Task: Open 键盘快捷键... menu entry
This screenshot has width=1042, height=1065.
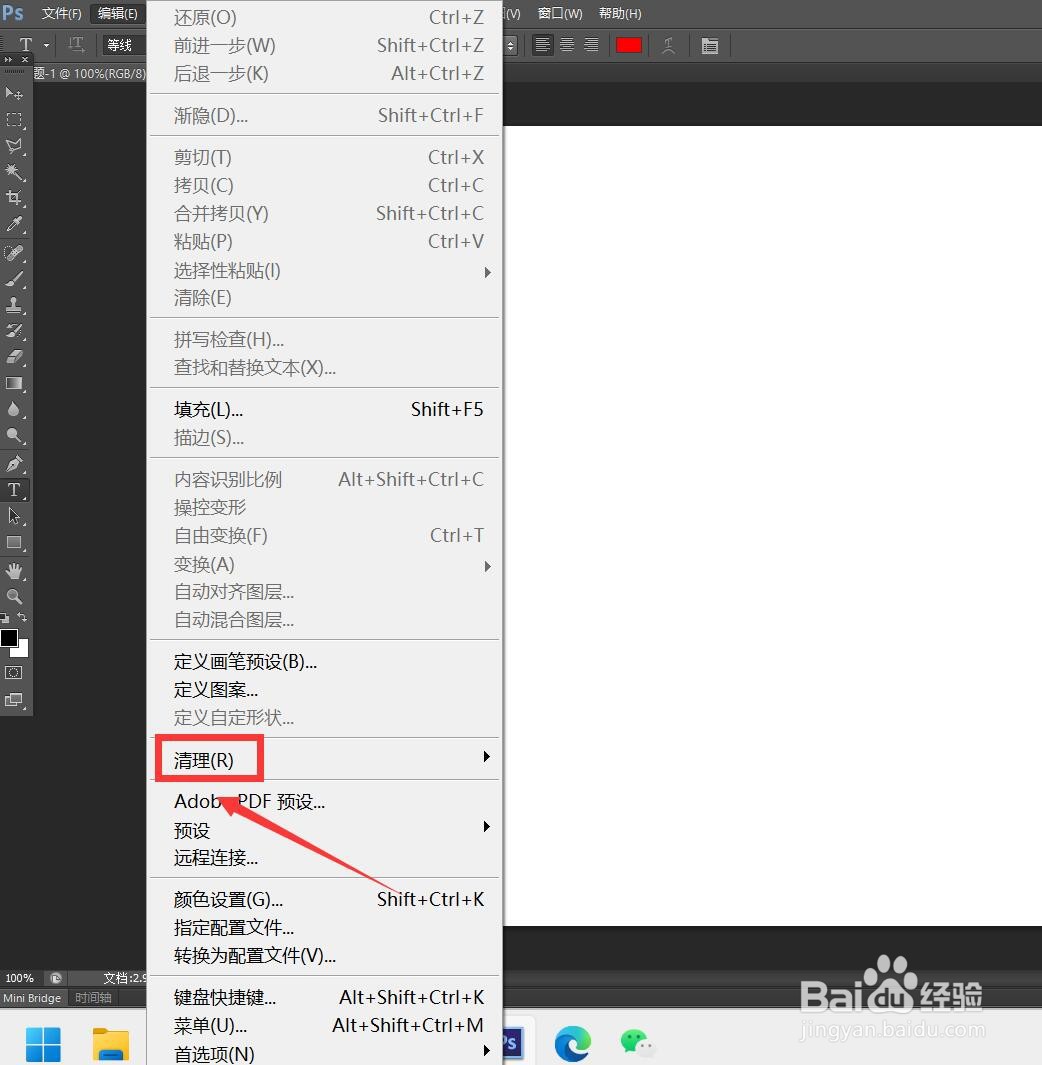Action: coord(325,997)
